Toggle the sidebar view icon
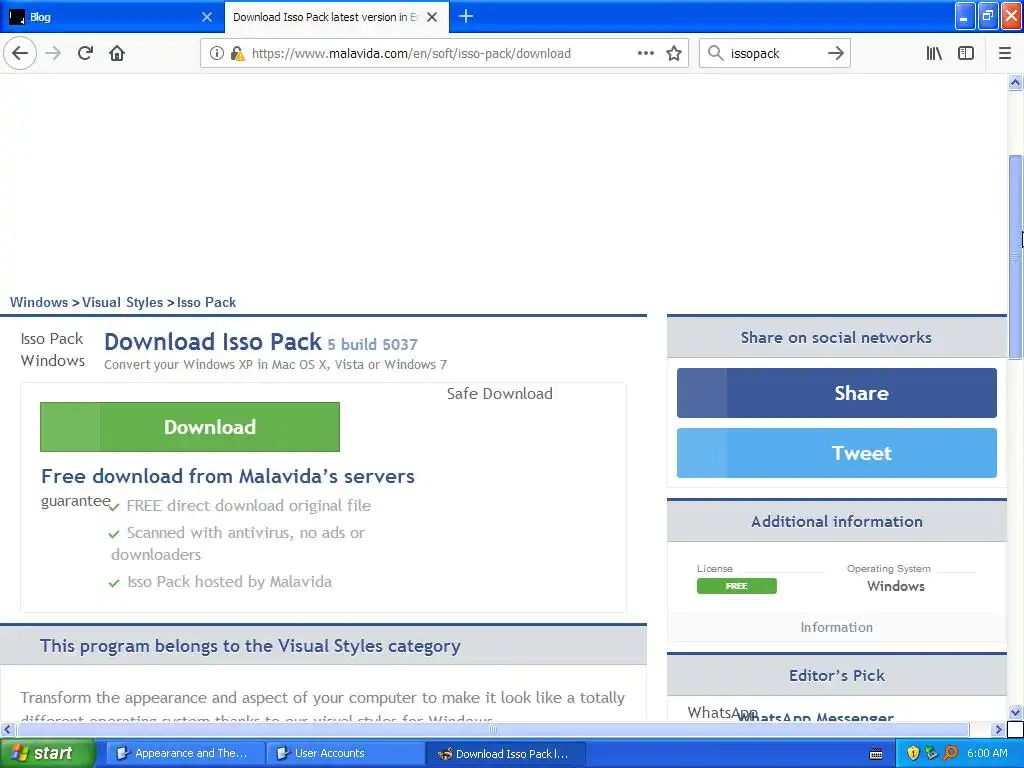The image size is (1024, 768). coord(966,54)
